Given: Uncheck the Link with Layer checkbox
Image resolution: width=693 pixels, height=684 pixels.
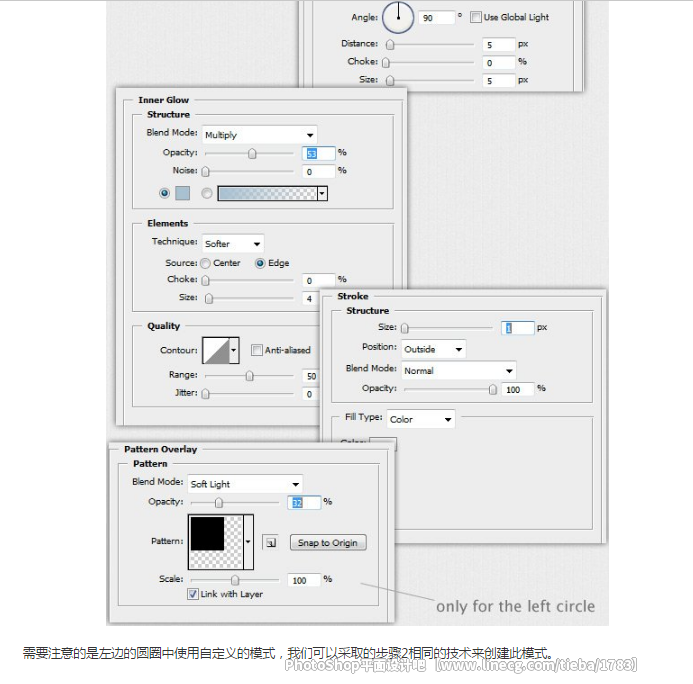Looking at the screenshot, I should tap(193, 594).
